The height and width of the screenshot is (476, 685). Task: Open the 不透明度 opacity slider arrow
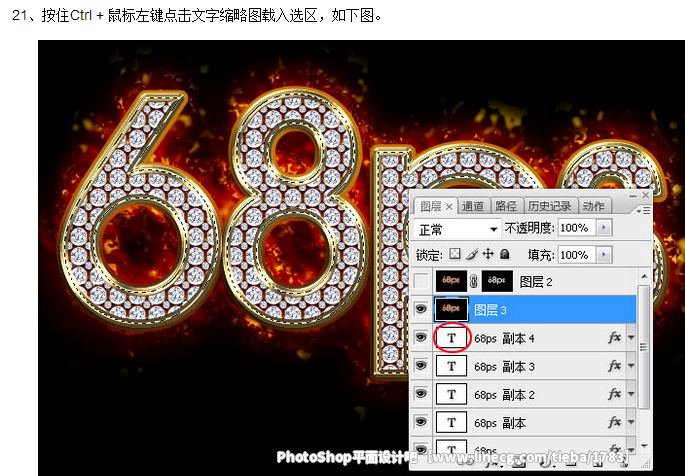point(601,229)
